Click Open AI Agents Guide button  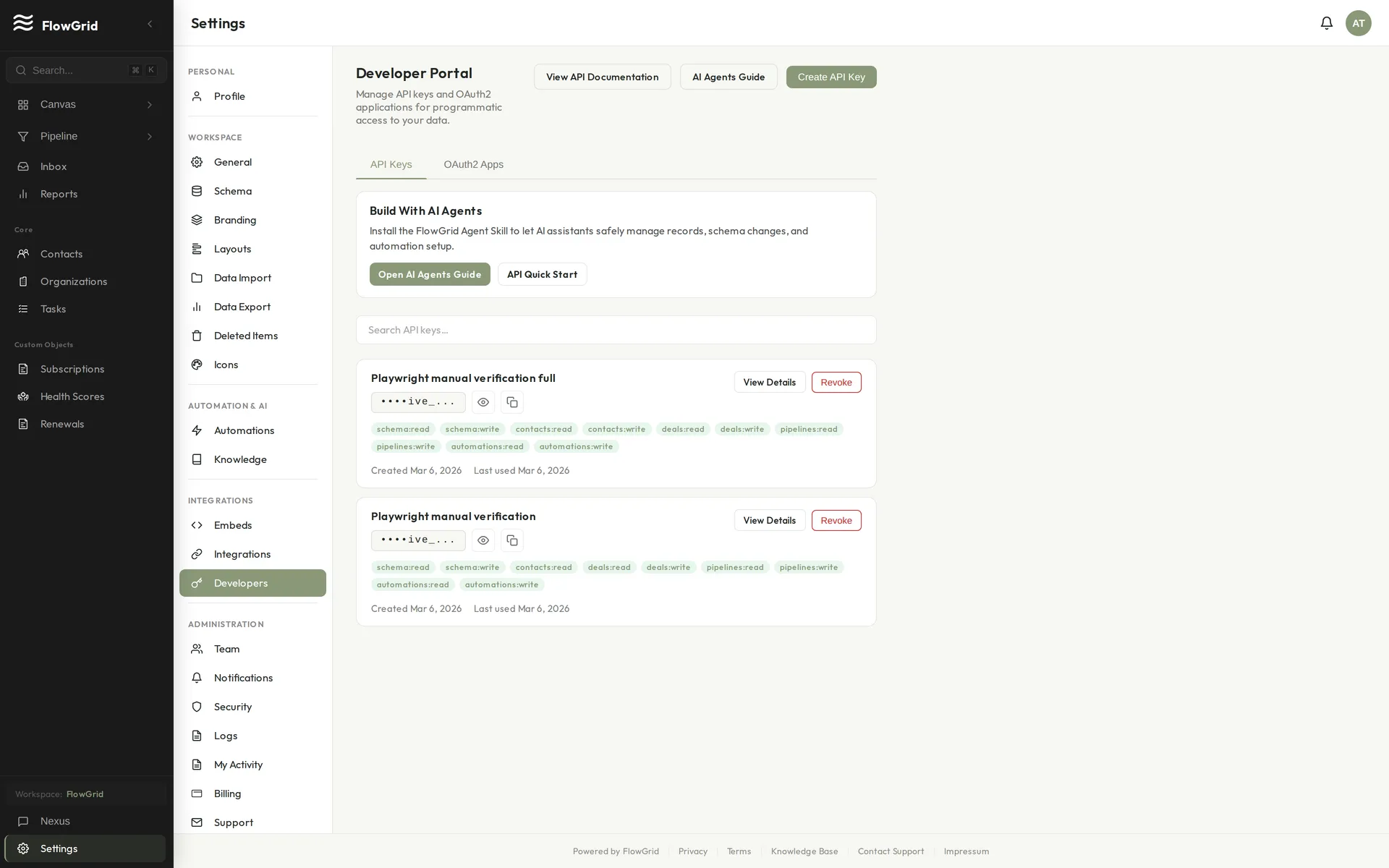tap(430, 274)
